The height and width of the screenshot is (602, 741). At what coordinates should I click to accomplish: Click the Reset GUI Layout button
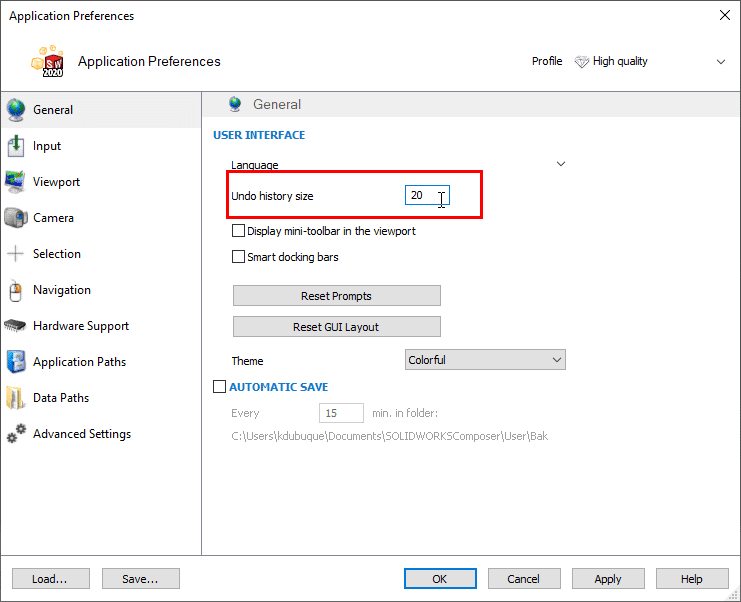coord(336,327)
